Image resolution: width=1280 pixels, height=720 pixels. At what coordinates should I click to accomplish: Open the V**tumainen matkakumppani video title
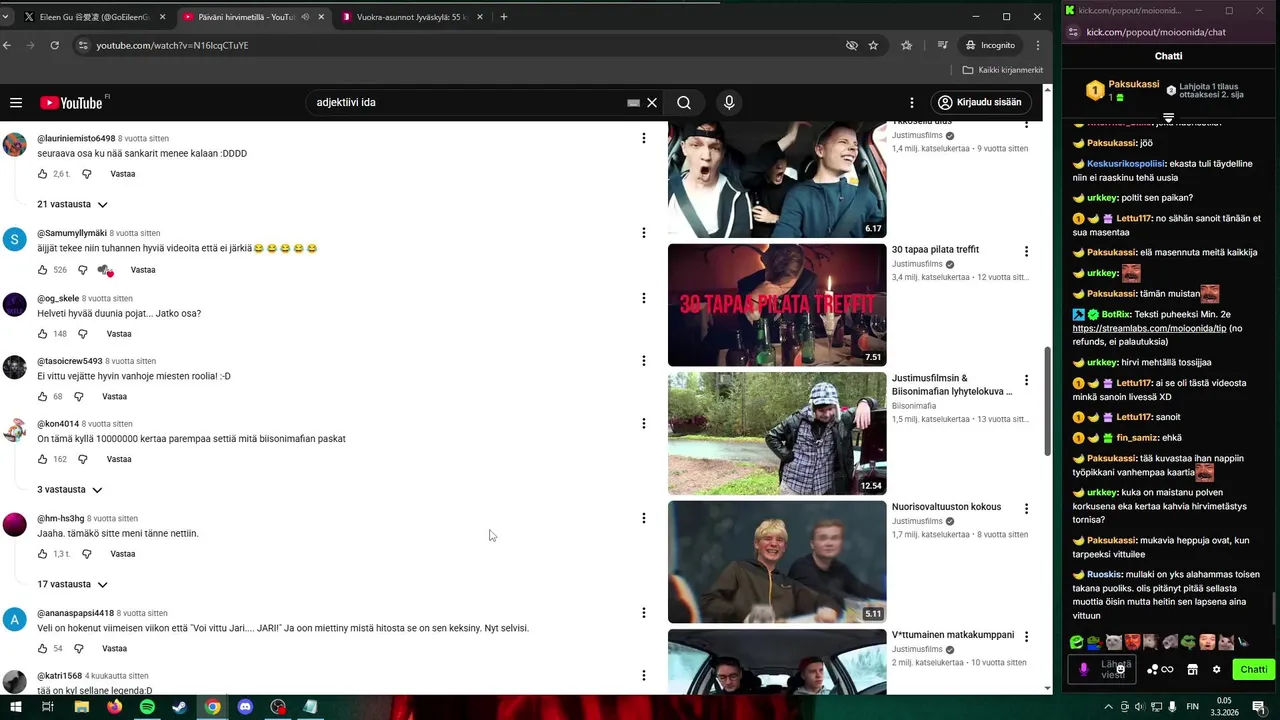click(x=953, y=635)
